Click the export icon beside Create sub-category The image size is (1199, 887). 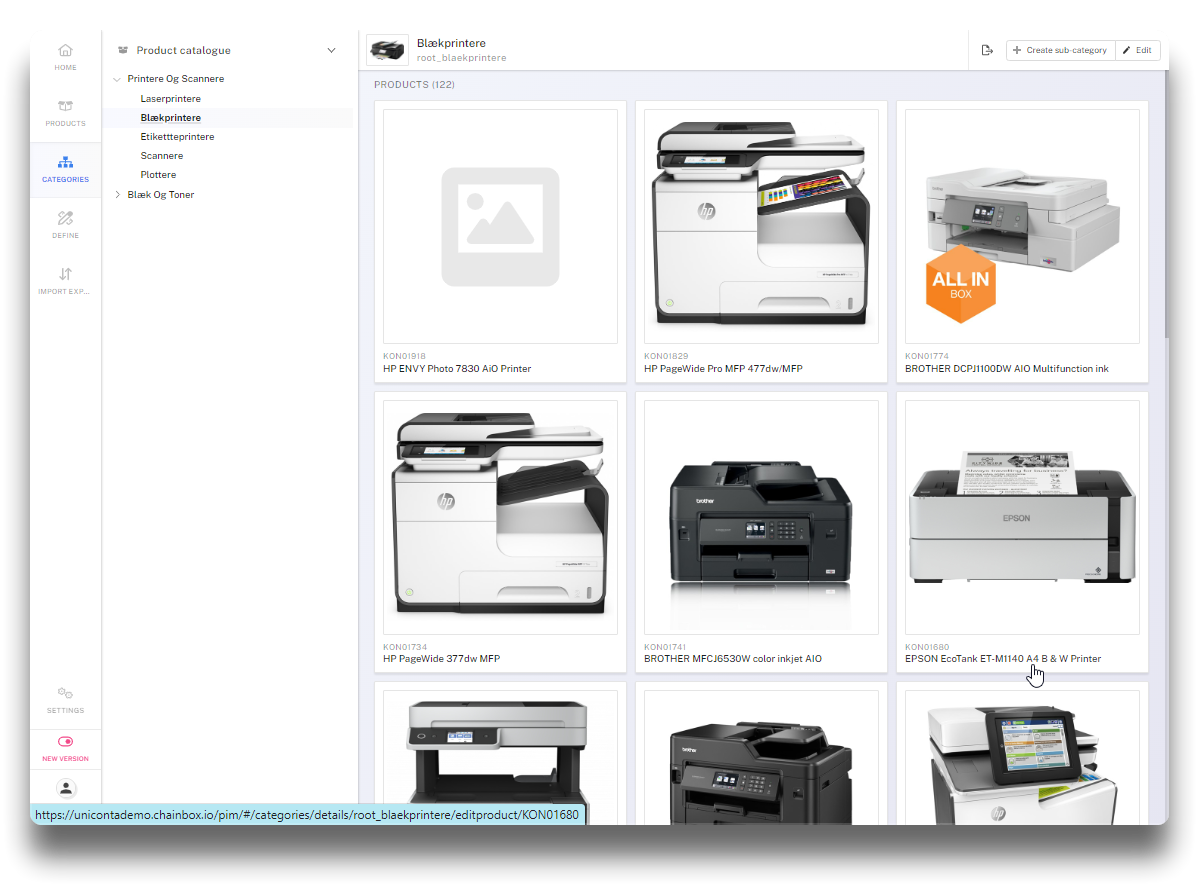pyautogui.click(x=987, y=50)
